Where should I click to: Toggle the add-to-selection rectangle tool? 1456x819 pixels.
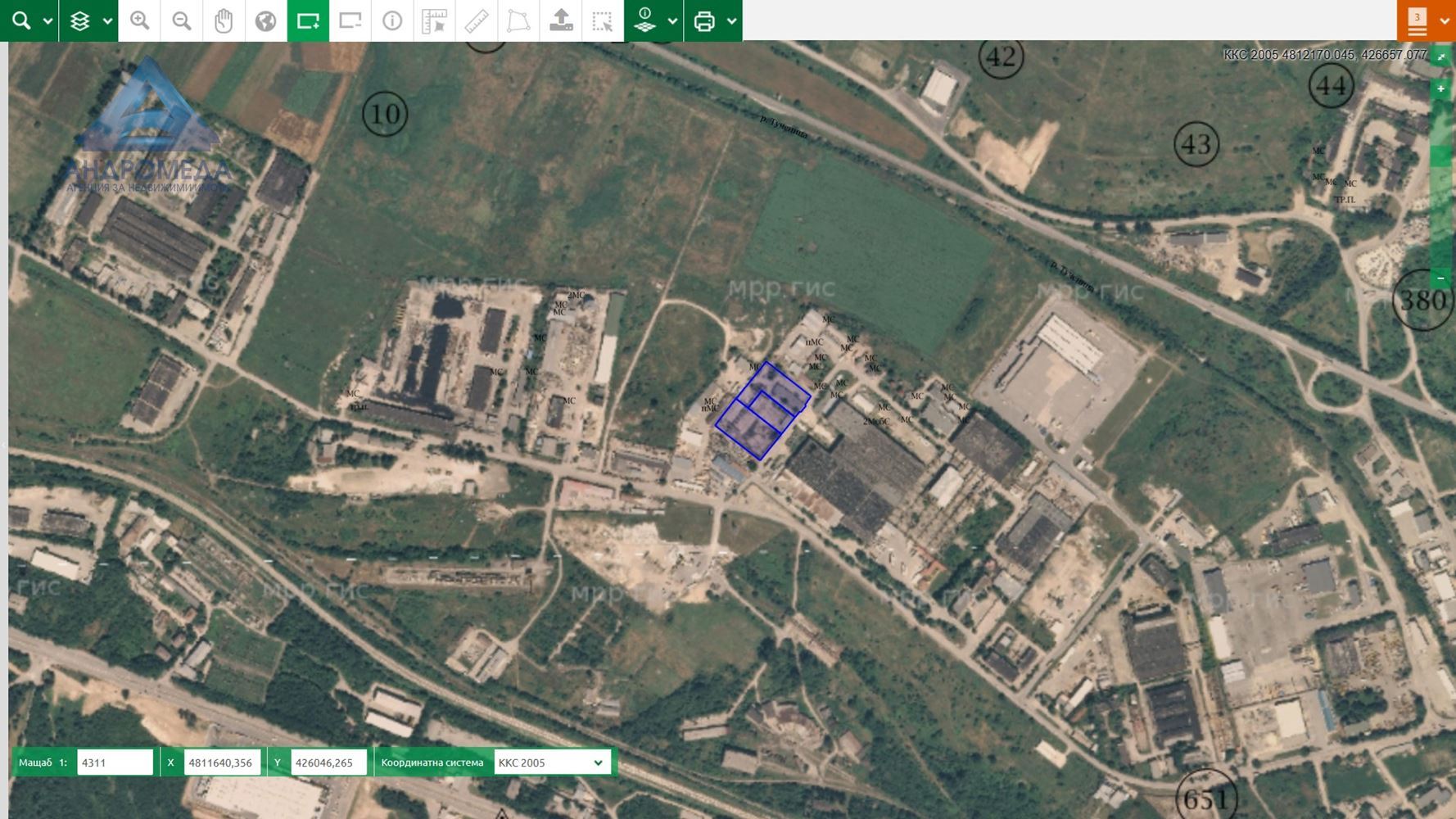pos(308,20)
